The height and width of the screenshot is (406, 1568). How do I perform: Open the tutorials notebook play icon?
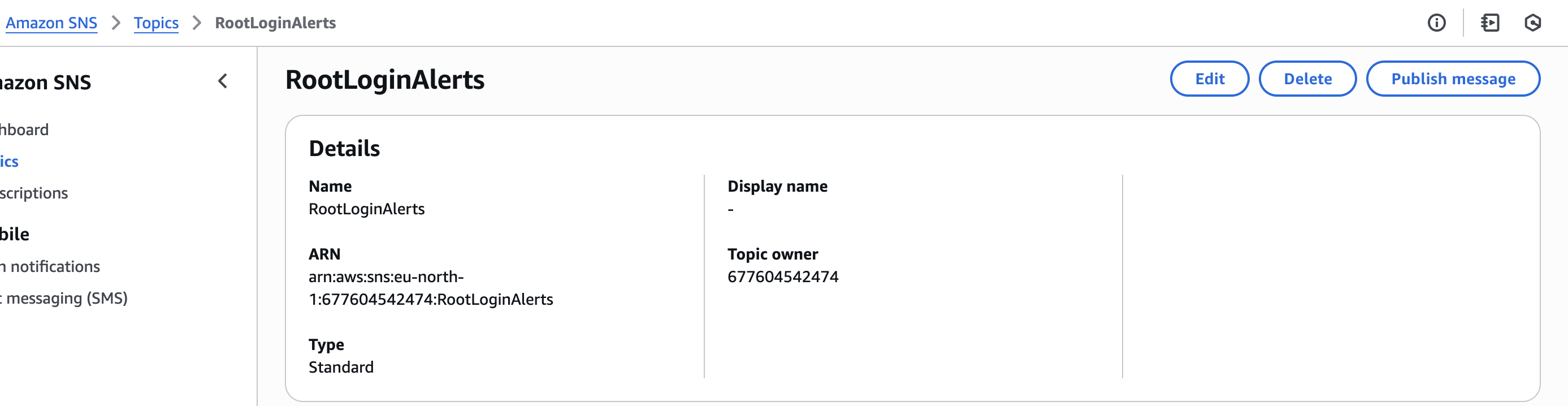pos(1489,23)
